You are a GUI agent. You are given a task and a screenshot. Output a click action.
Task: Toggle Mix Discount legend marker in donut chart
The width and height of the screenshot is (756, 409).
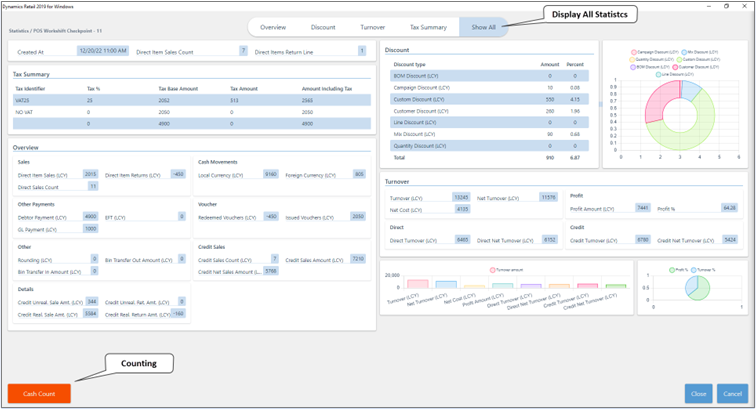click(x=684, y=52)
